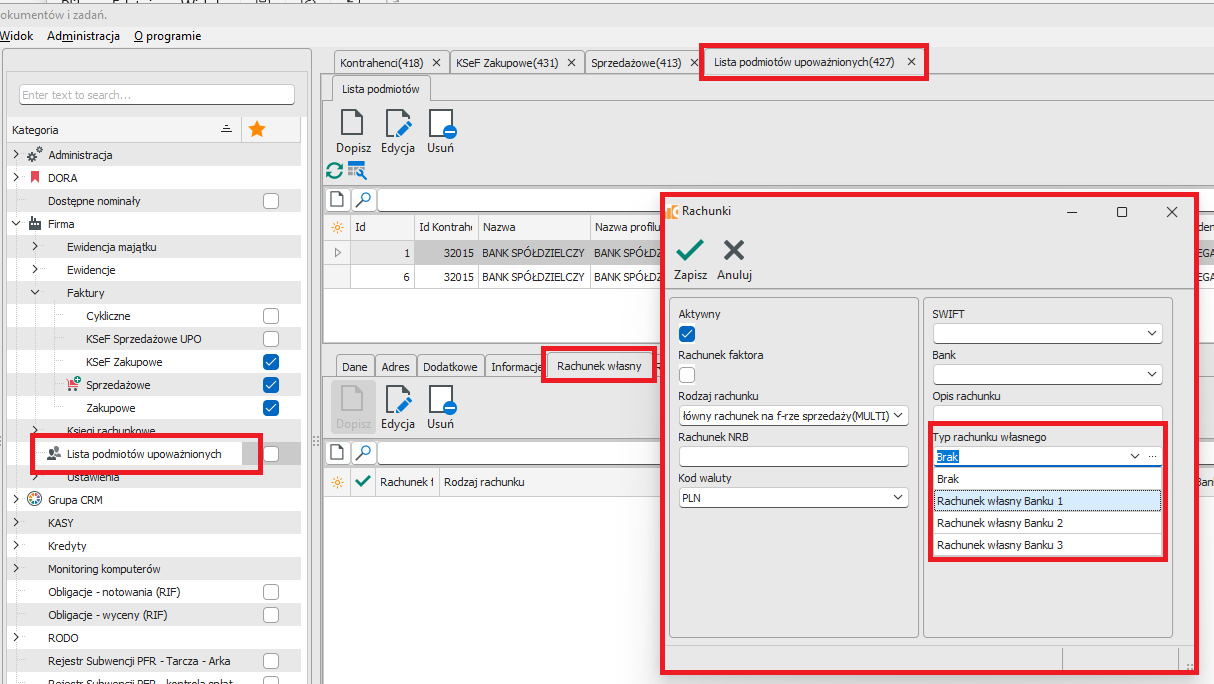This screenshot has width=1214, height=684.
Task: Click the Zapisz checkmark in Rachunki dialog
Action: click(x=690, y=251)
